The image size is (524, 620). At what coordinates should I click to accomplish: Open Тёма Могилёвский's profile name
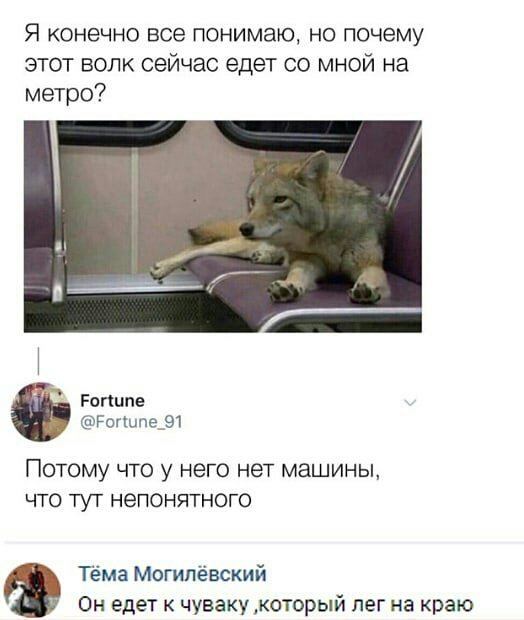[x=172, y=574]
